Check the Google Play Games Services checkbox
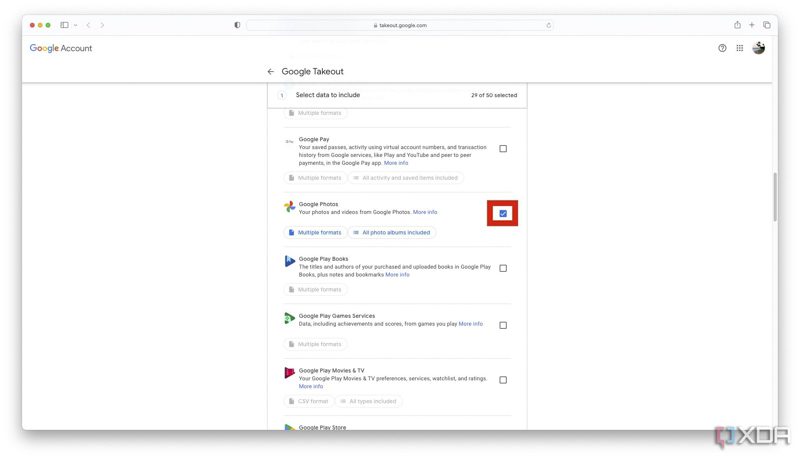This screenshot has width=800, height=459. 503,325
